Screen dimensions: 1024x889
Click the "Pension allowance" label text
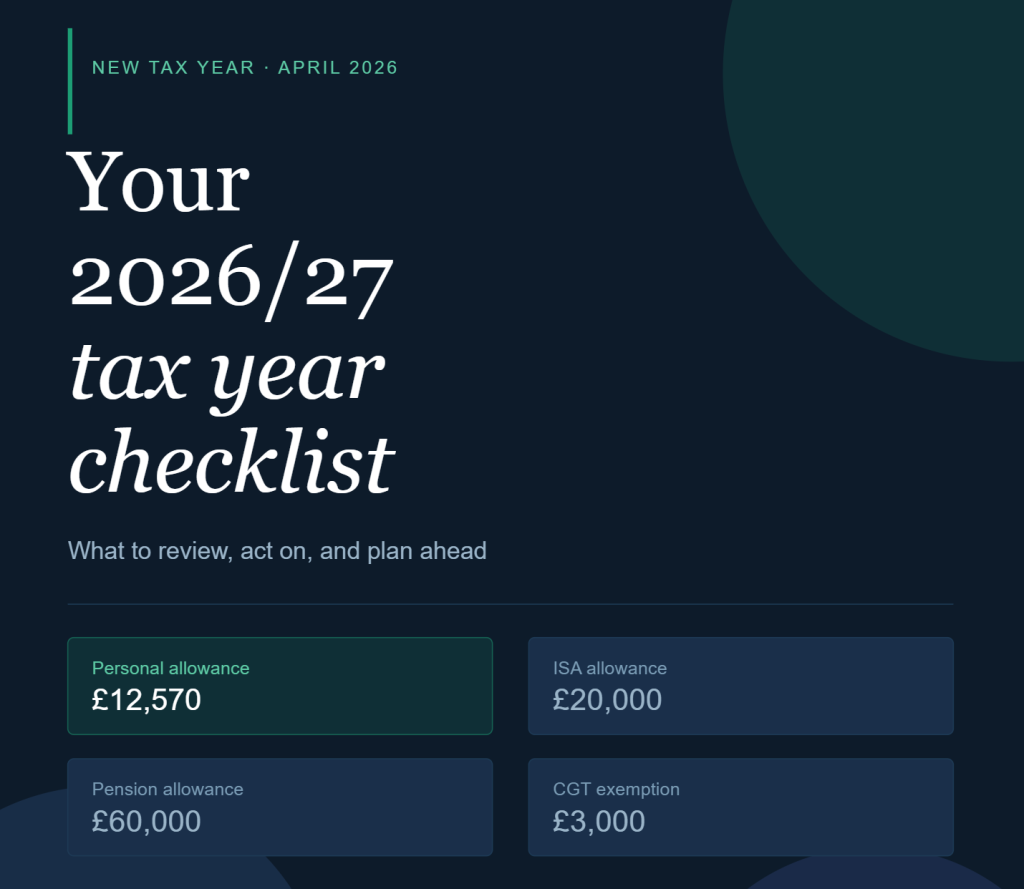pos(168,789)
